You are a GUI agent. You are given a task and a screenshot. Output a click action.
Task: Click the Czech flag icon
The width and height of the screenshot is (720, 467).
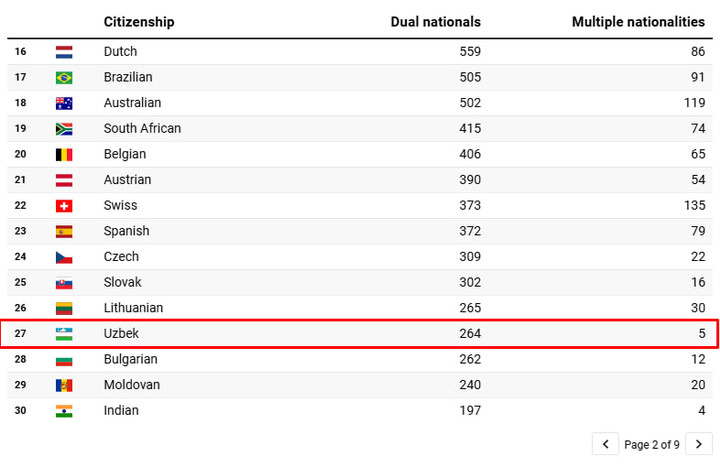64,257
